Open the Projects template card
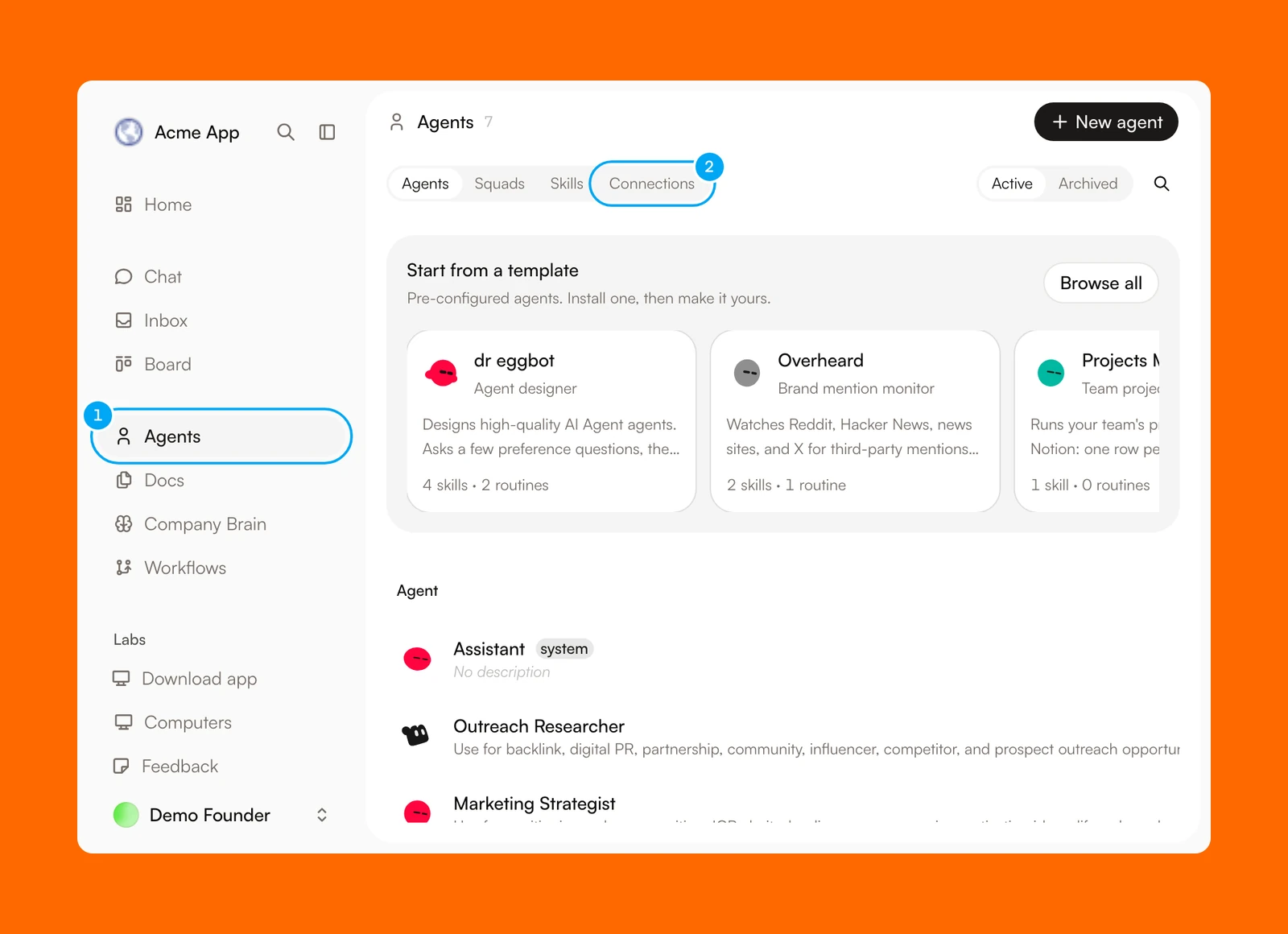This screenshot has width=1288, height=934. point(1088,421)
